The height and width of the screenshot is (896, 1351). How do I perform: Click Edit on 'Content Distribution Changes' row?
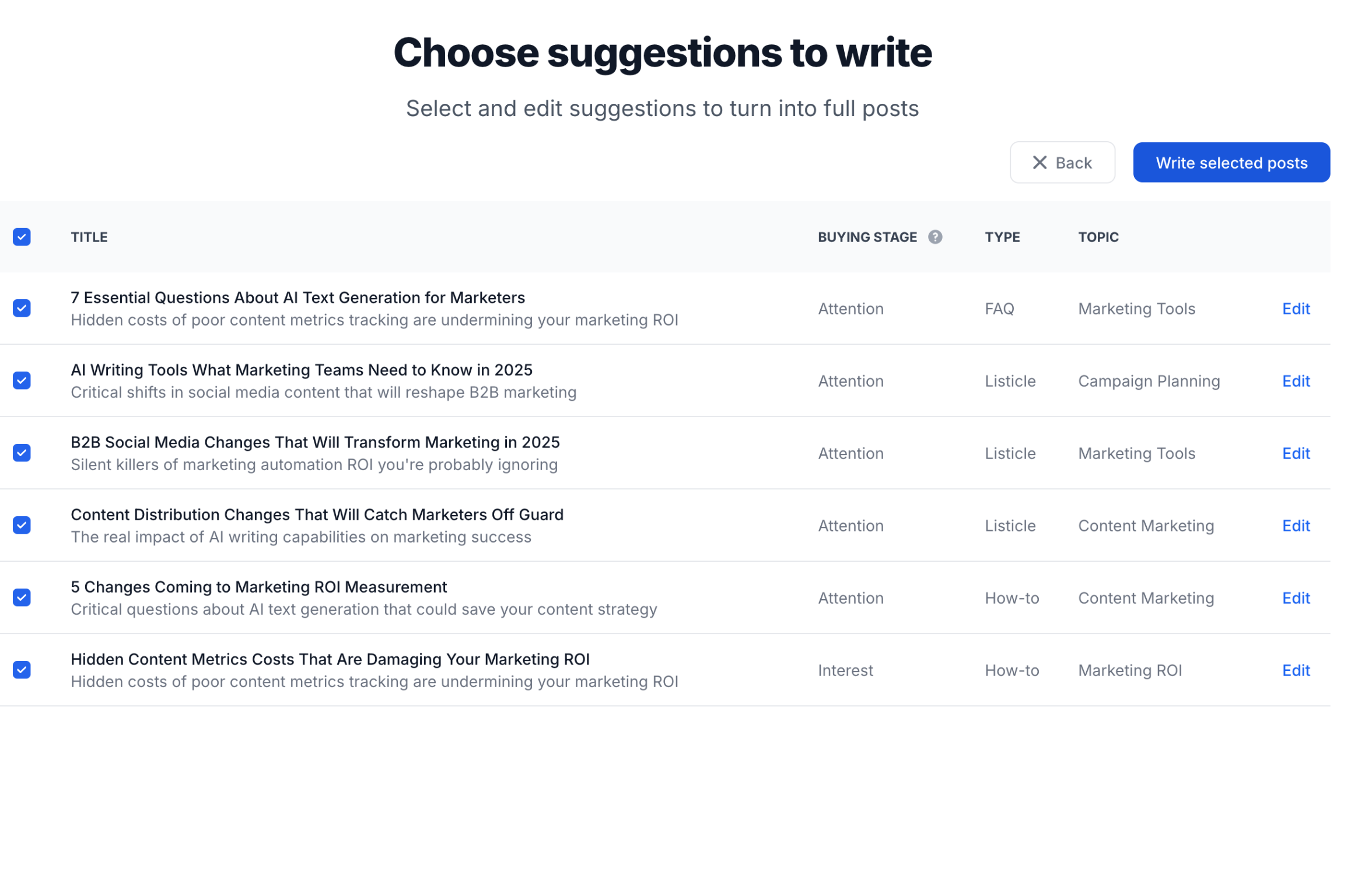[1295, 526]
